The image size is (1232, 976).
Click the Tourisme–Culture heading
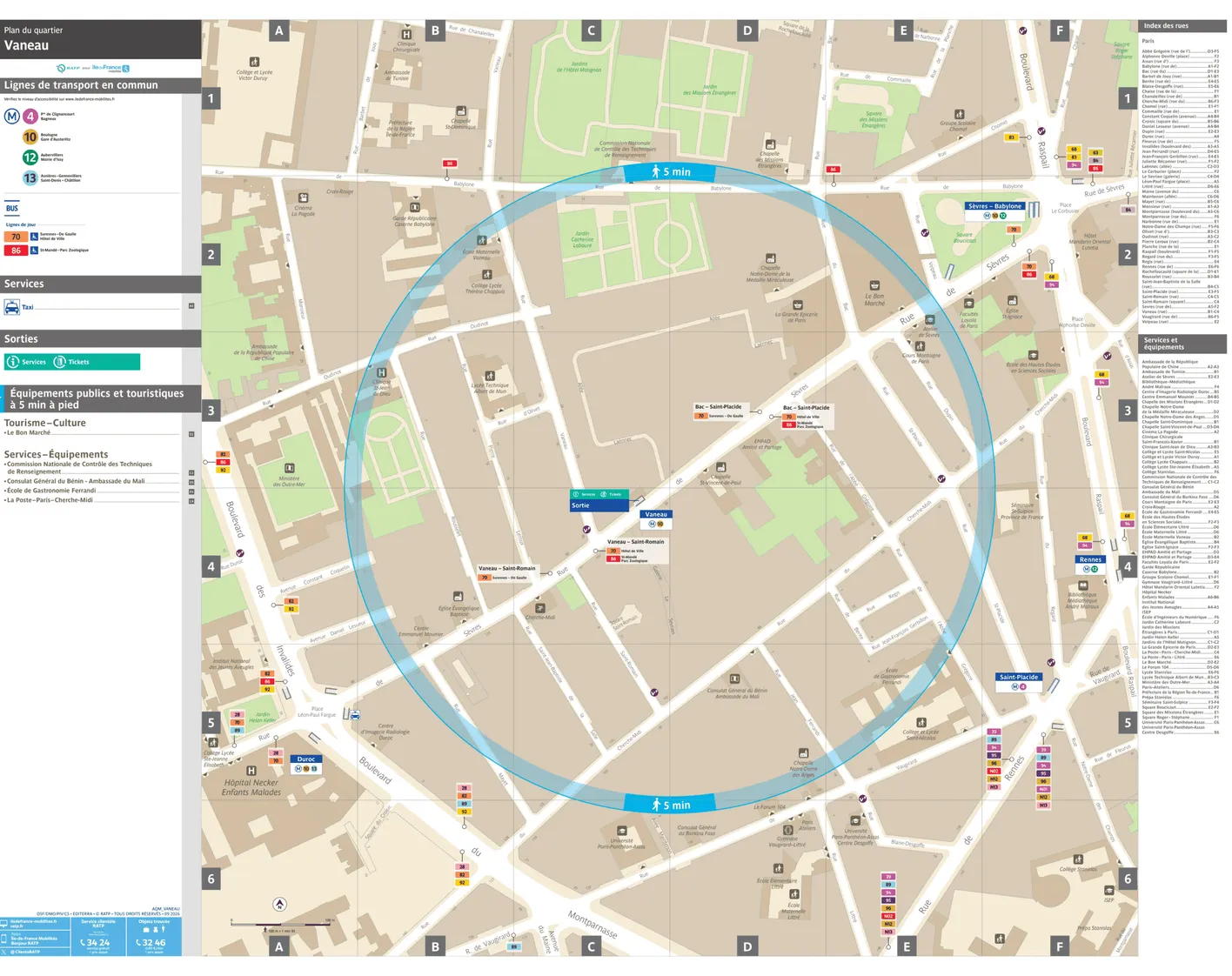tap(45, 423)
